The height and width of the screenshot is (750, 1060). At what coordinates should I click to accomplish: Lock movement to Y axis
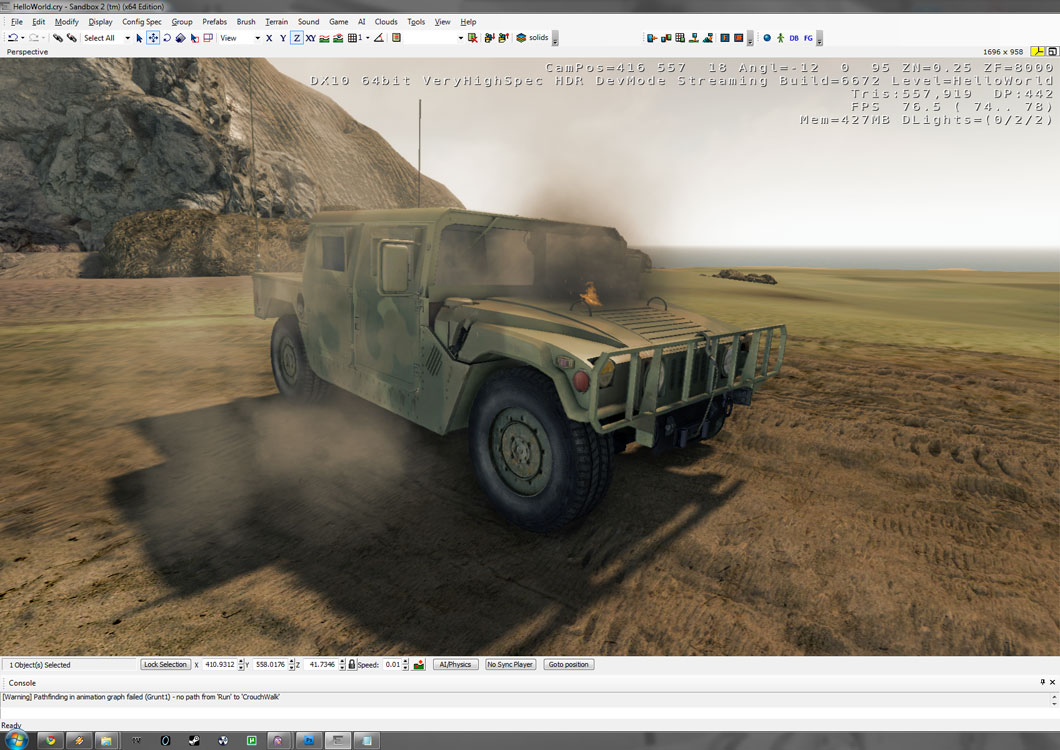pos(283,38)
